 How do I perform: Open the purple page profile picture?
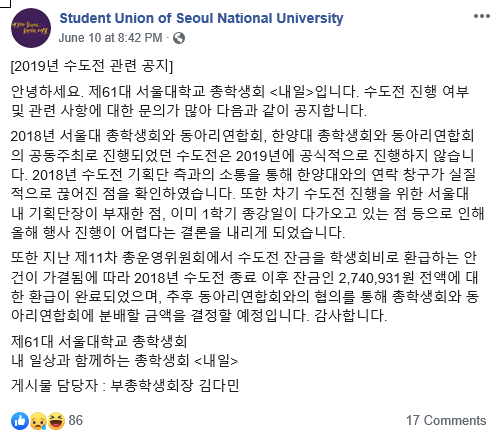click(31, 28)
